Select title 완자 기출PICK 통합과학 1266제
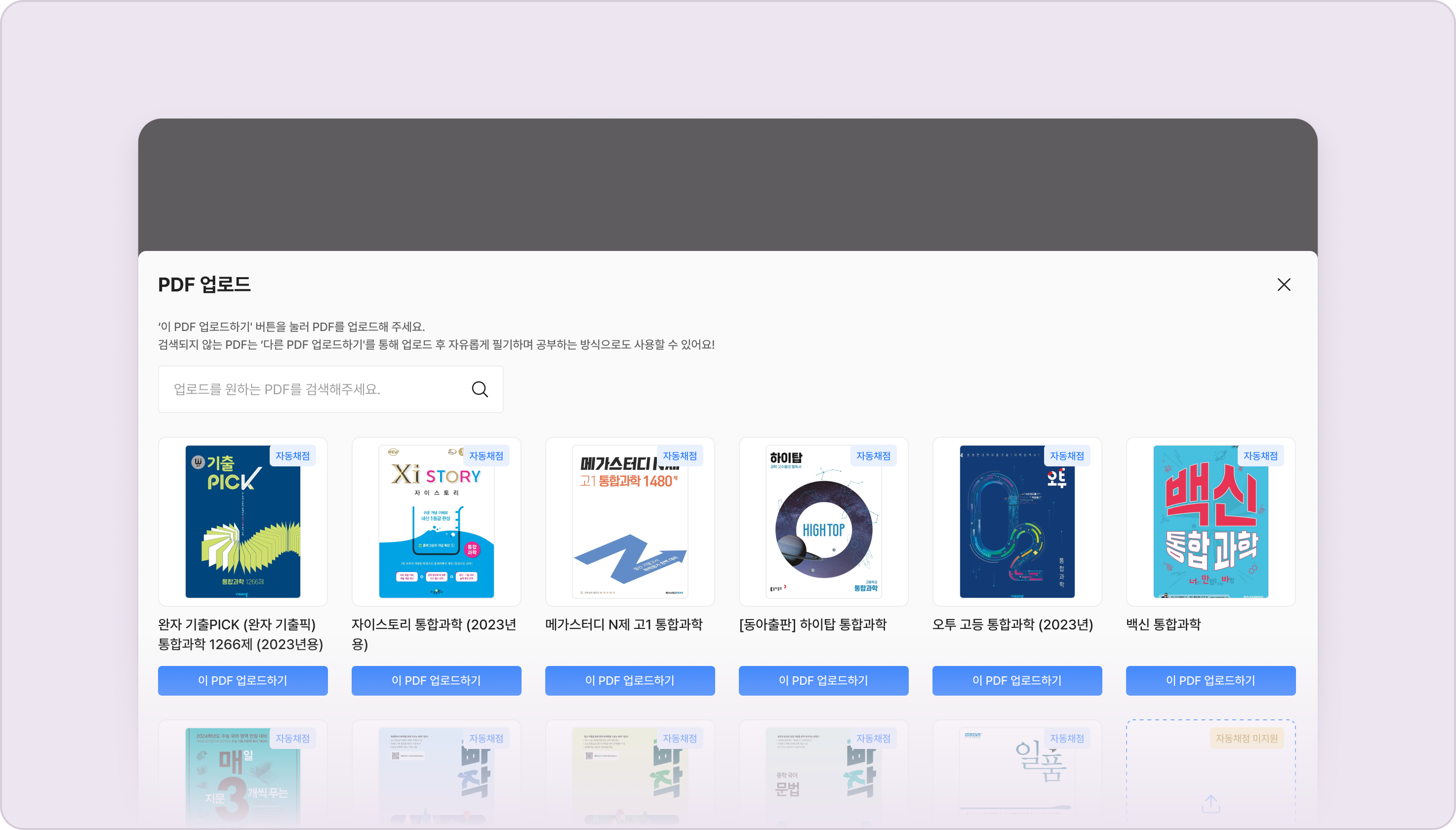This screenshot has width=1456, height=830. [x=241, y=634]
